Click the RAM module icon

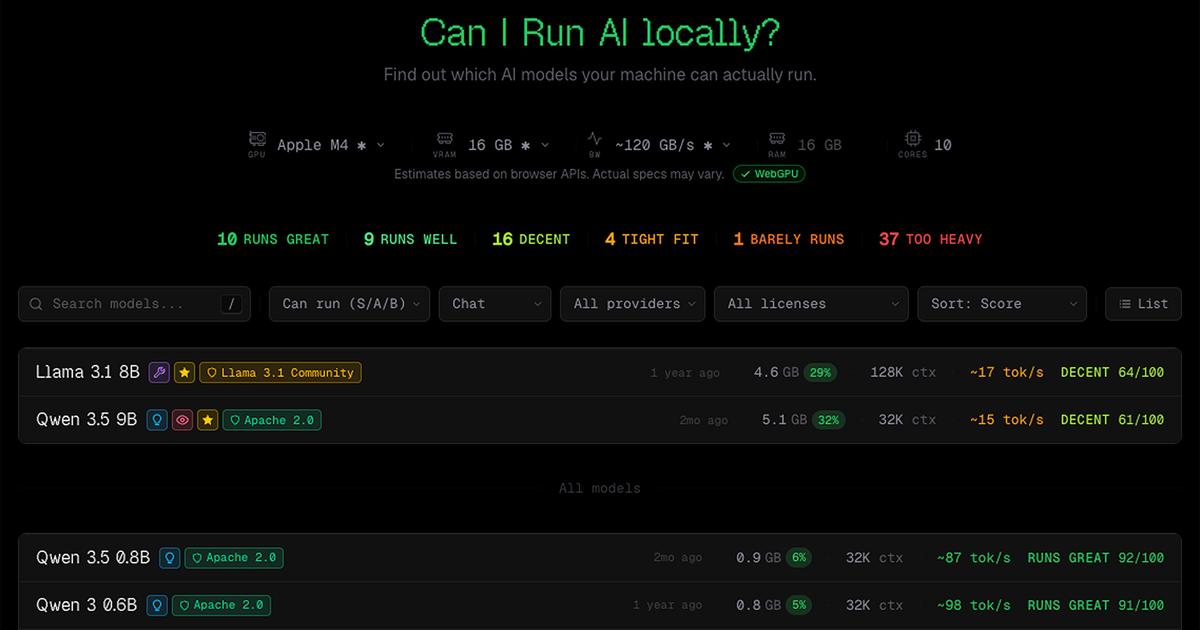(776, 139)
